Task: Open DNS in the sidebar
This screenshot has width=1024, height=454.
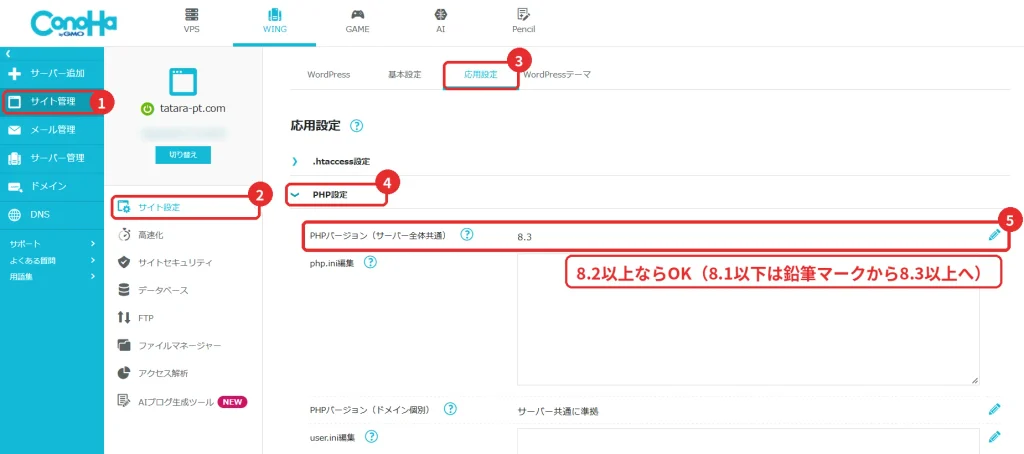Action: click(52, 214)
